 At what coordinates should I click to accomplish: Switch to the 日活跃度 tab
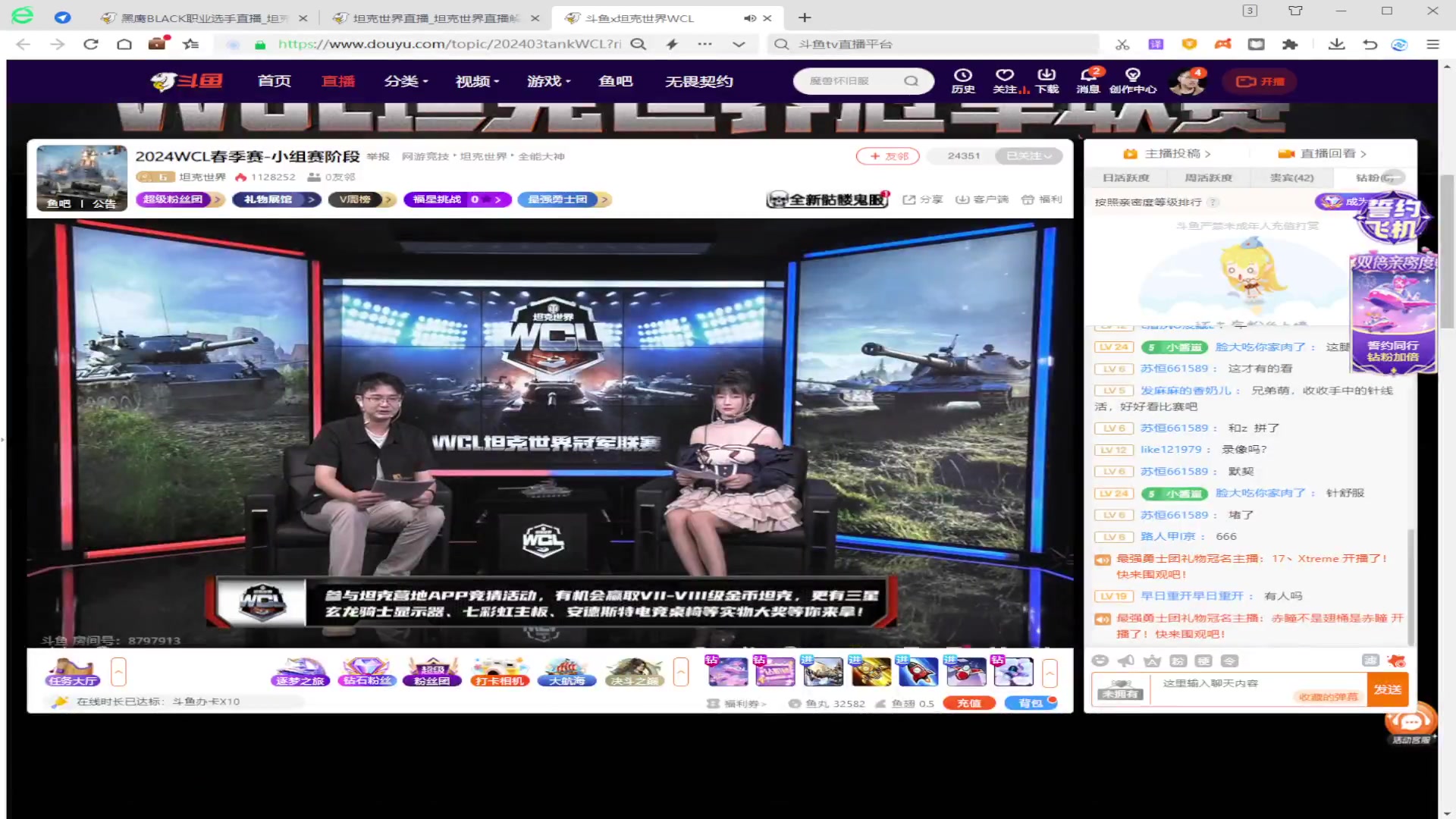click(x=1125, y=177)
